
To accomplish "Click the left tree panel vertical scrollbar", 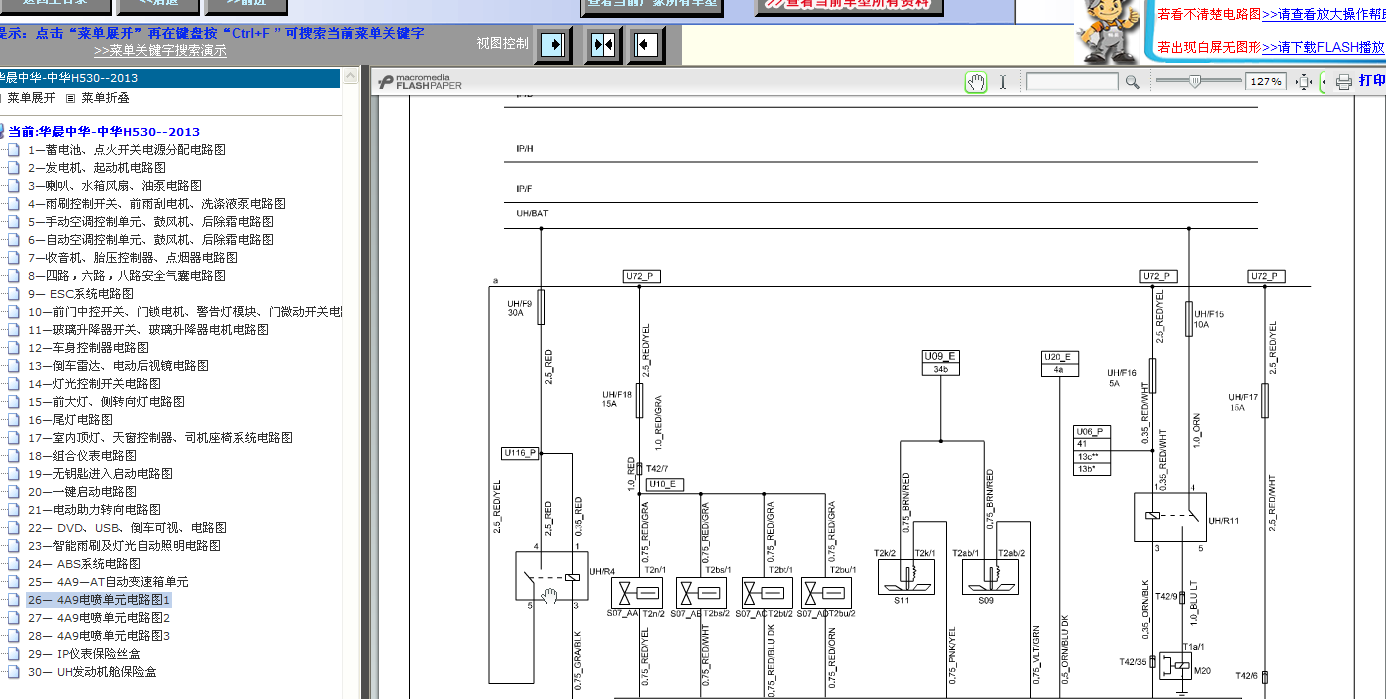I will (x=350, y=384).
